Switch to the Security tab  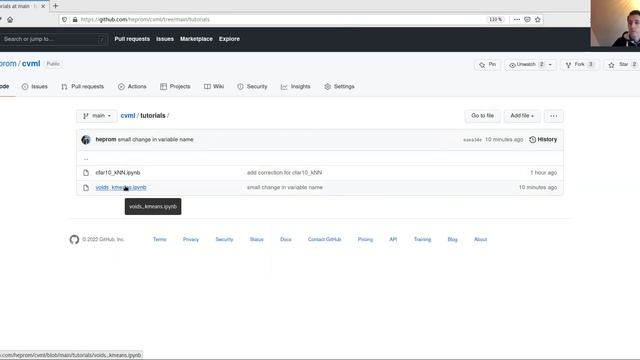[252, 87]
